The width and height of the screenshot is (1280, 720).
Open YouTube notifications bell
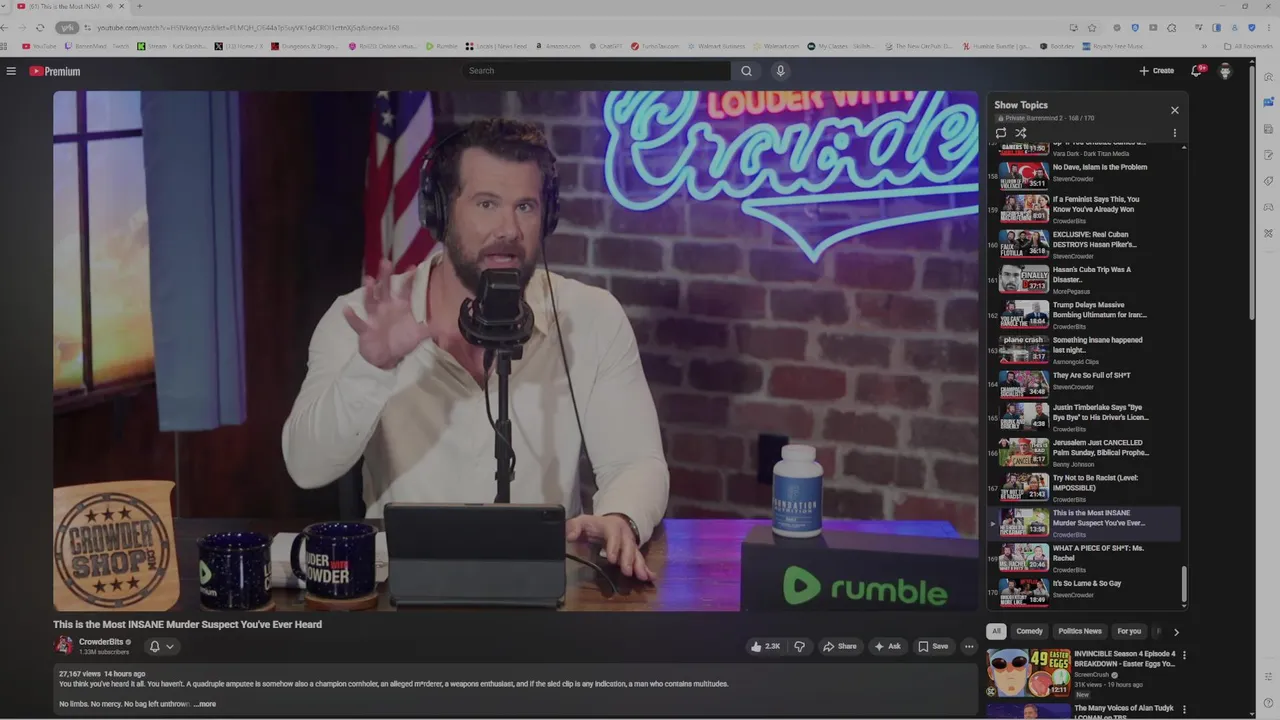(1196, 71)
